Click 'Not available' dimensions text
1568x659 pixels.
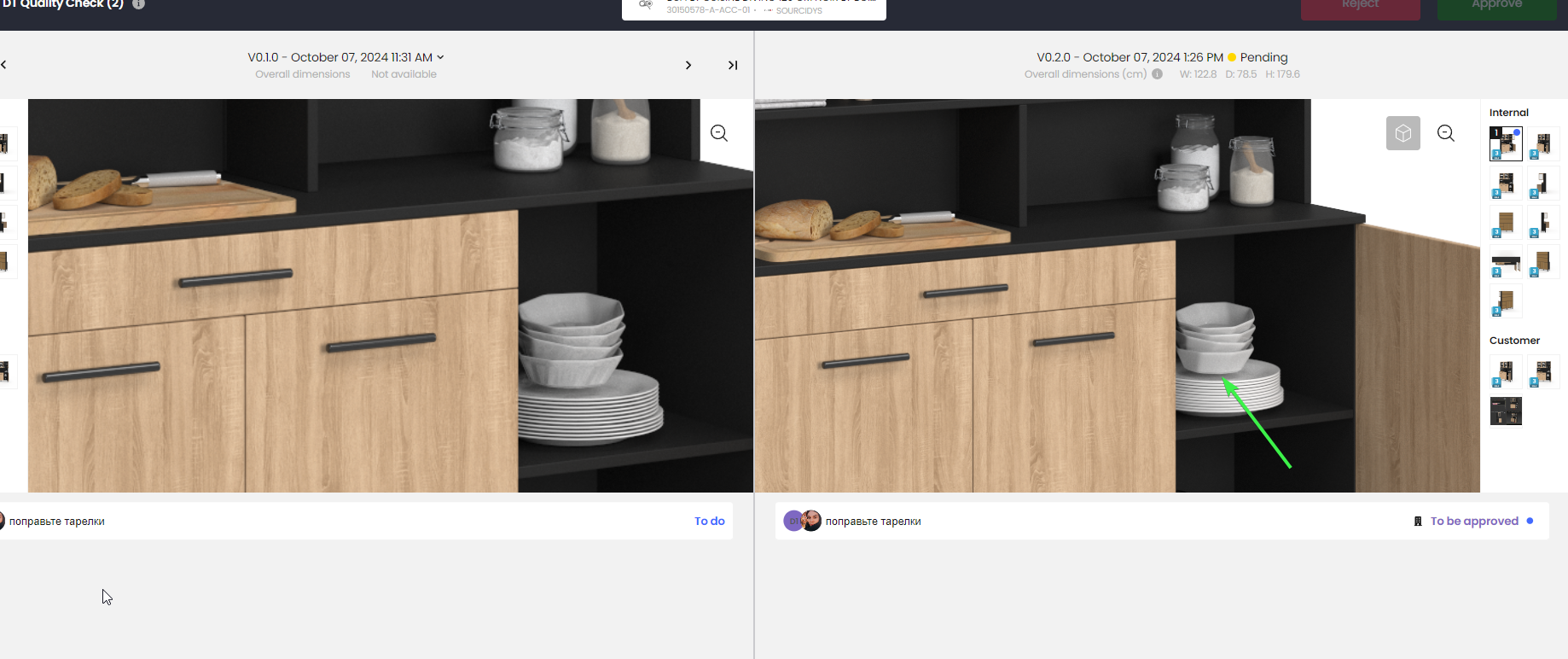point(404,74)
